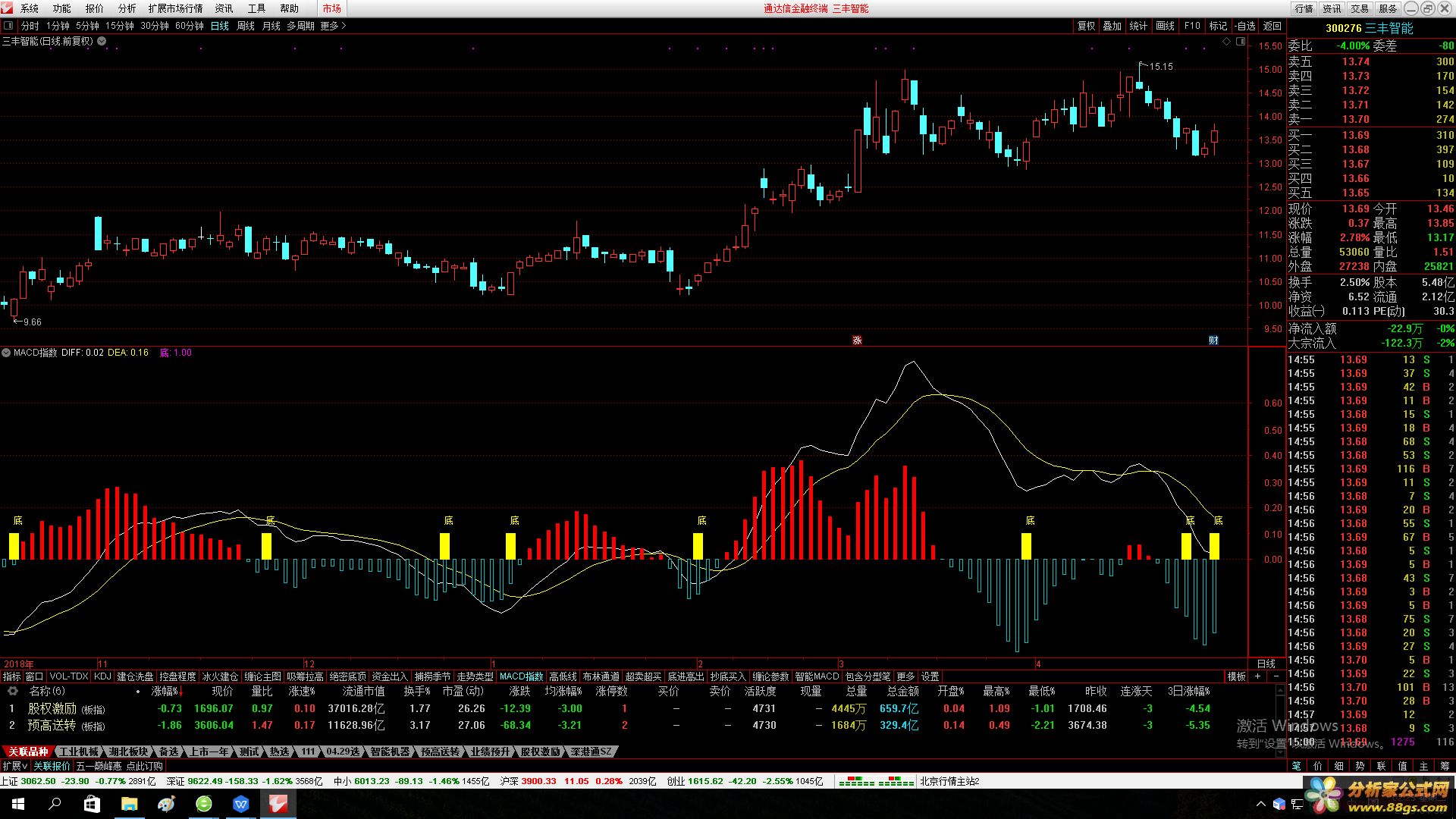Click the round arrow icon after 三丰智能 chart title
The height and width of the screenshot is (819, 1456).
pyautogui.click(x=102, y=42)
